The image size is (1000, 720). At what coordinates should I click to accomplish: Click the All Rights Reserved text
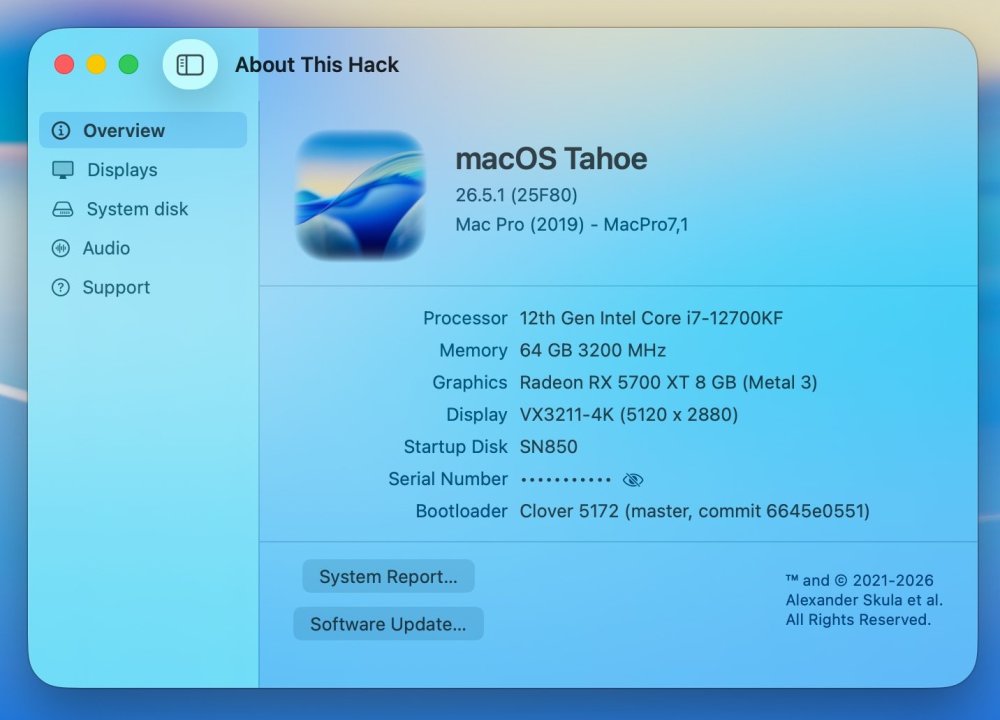point(858,620)
